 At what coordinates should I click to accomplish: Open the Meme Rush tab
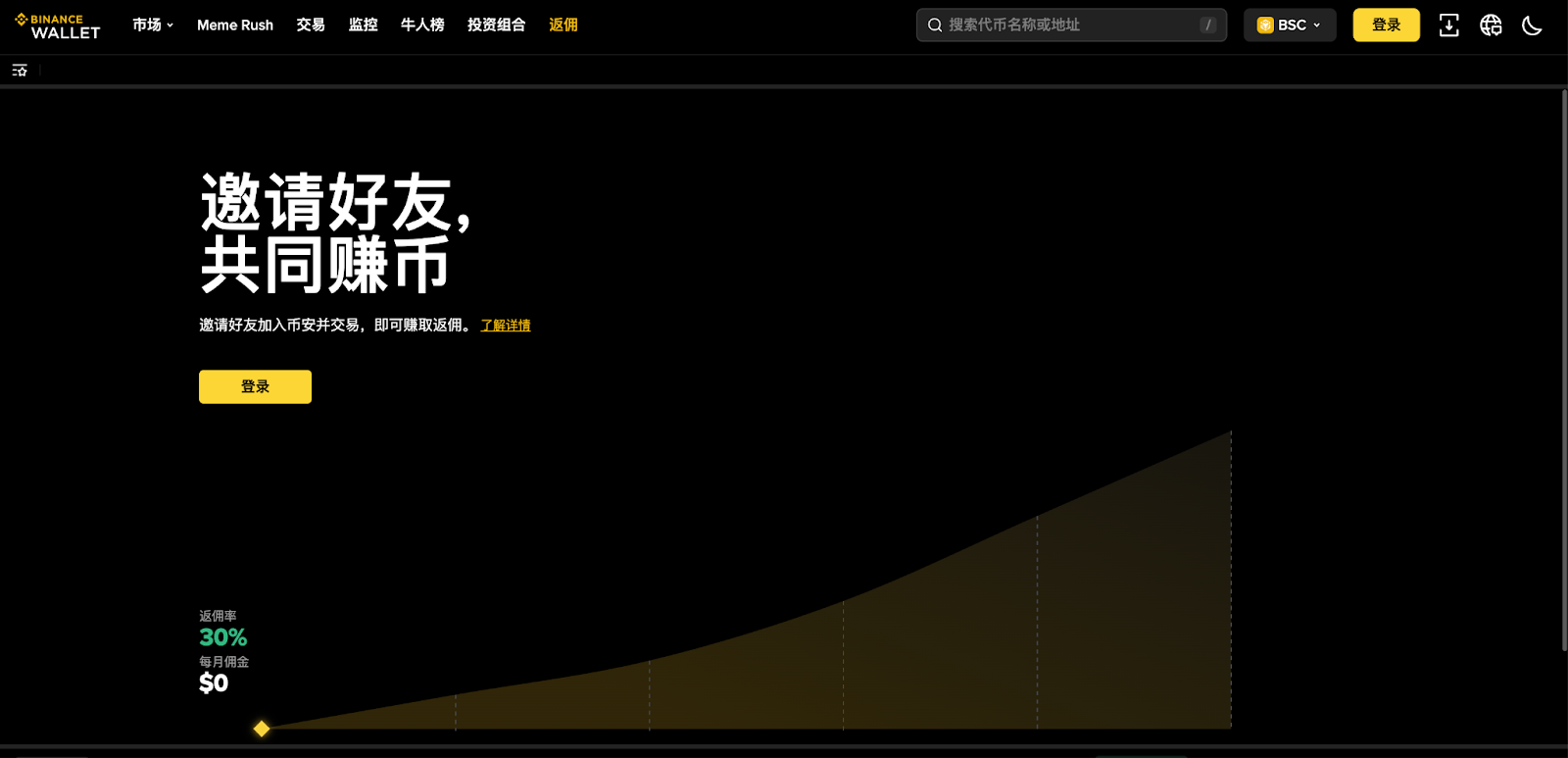(x=235, y=25)
